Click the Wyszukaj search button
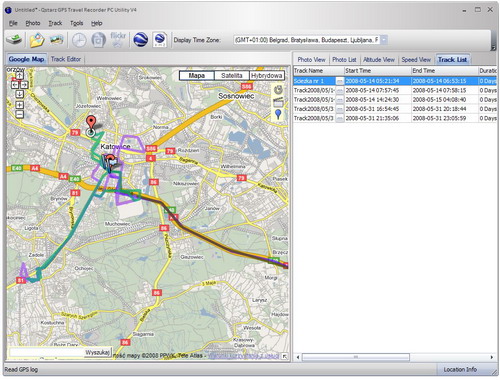The height and width of the screenshot is (380, 500). [x=97, y=353]
